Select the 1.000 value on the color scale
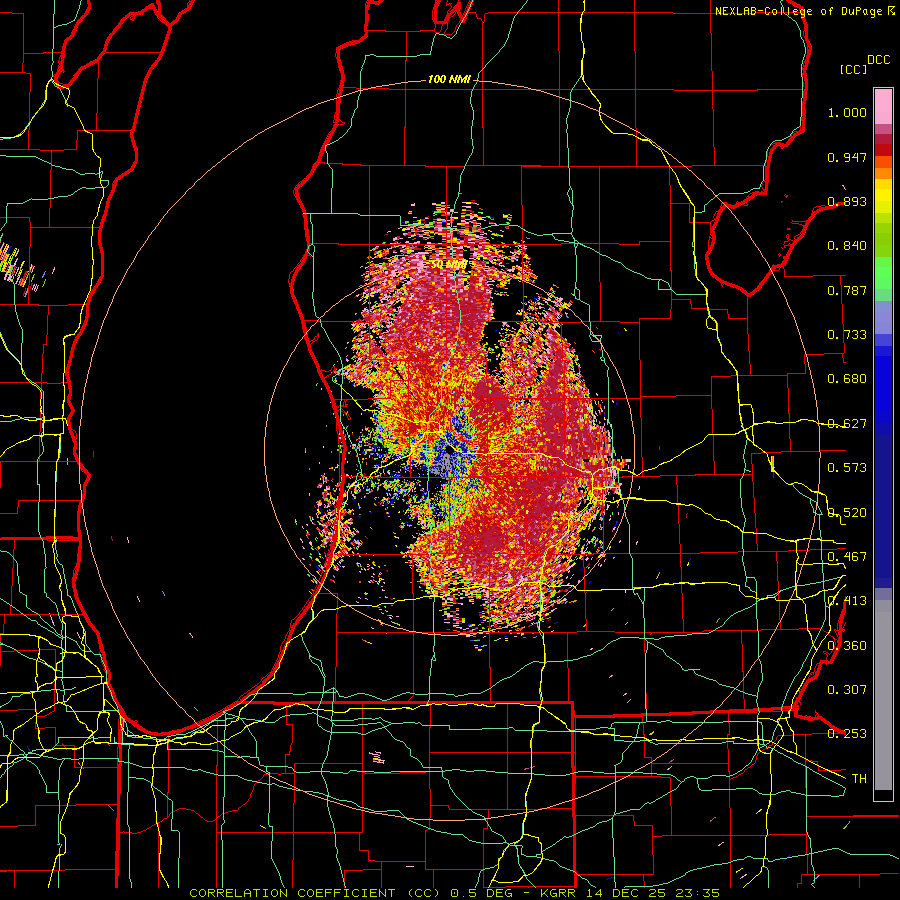 coord(847,112)
